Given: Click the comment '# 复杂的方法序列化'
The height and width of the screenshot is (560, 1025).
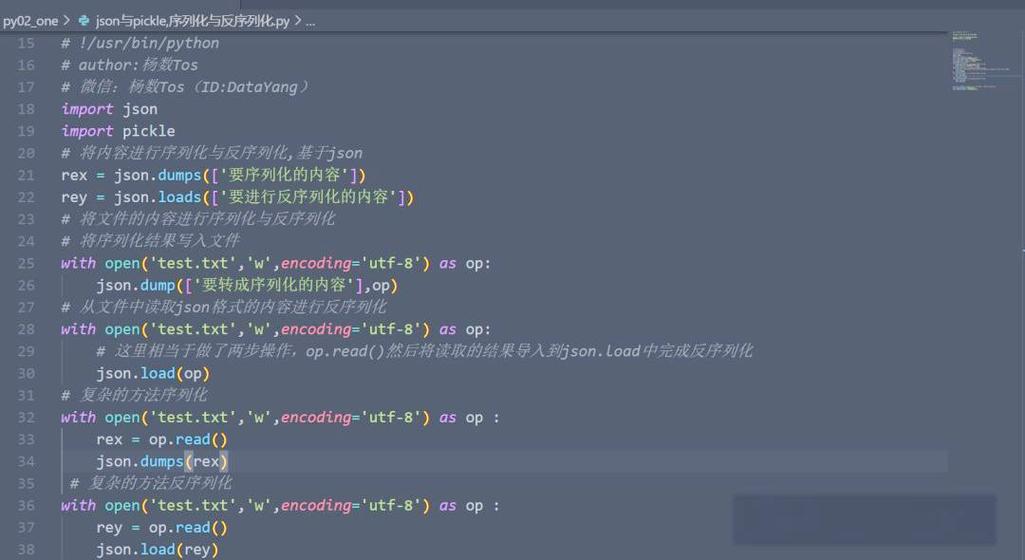Looking at the screenshot, I should (134, 395).
